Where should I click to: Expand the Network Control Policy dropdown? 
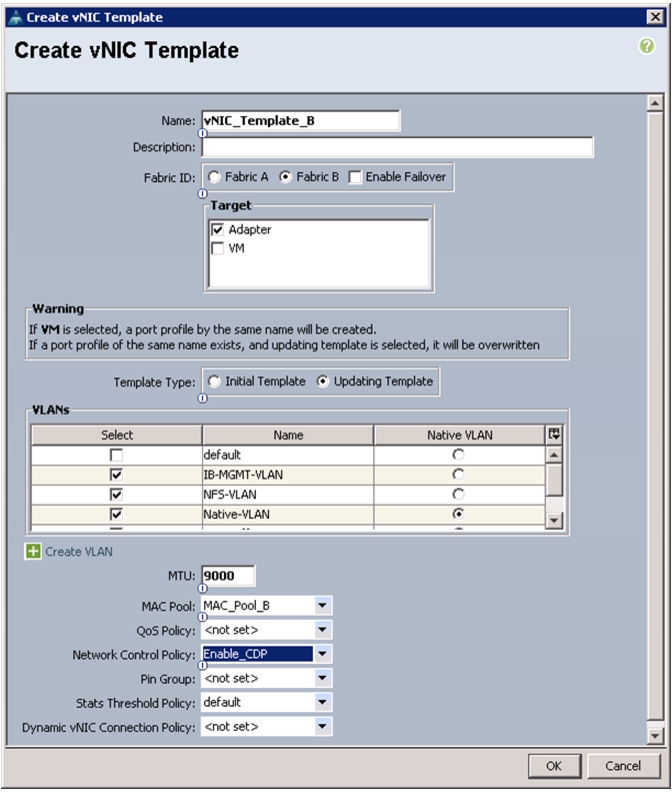(x=322, y=654)
